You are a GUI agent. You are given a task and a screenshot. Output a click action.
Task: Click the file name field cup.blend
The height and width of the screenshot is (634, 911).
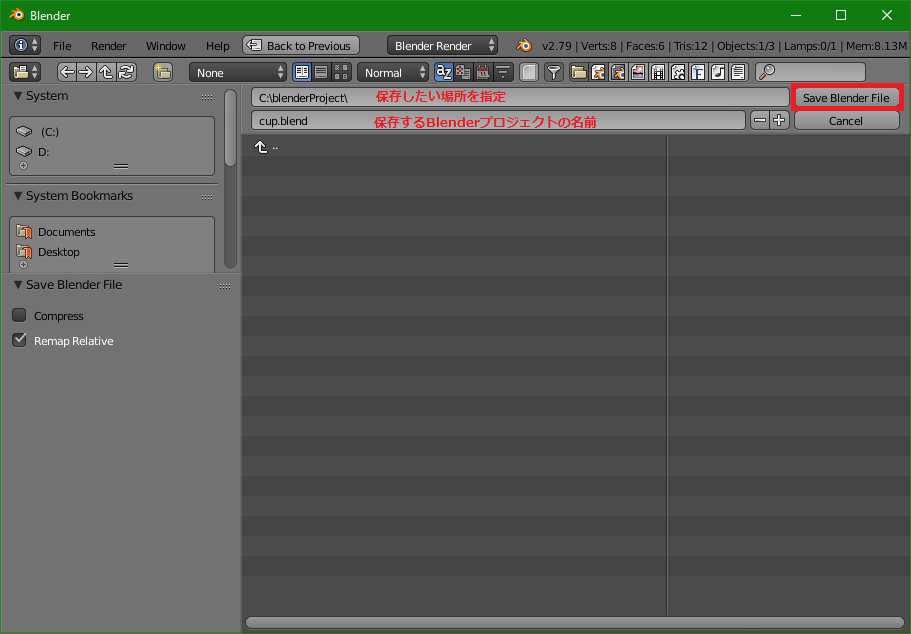(498, 121)
